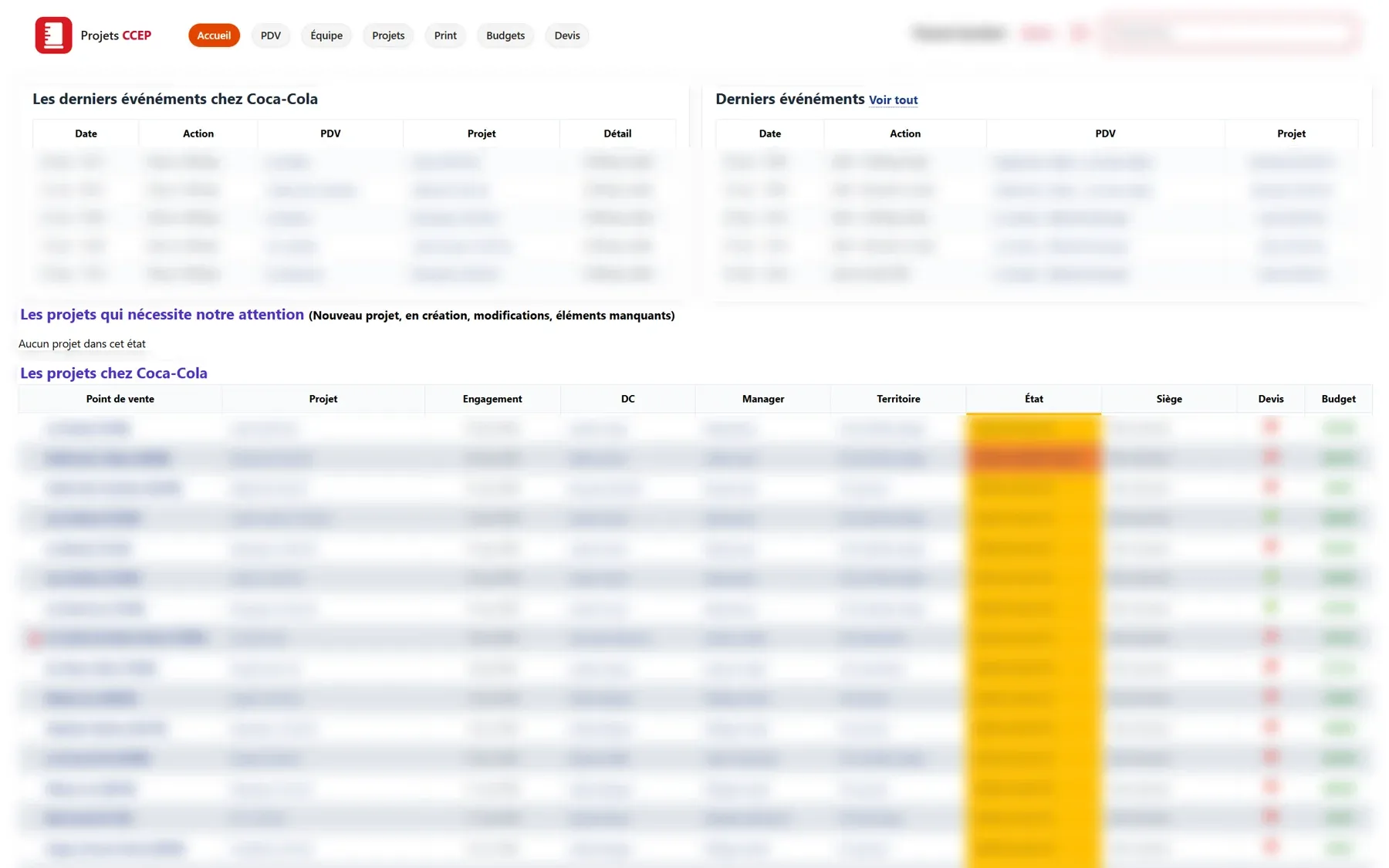Screen dimensions: 1389x868
Task: Sort by the Engagement column header
Action: (x=492, y=399)
